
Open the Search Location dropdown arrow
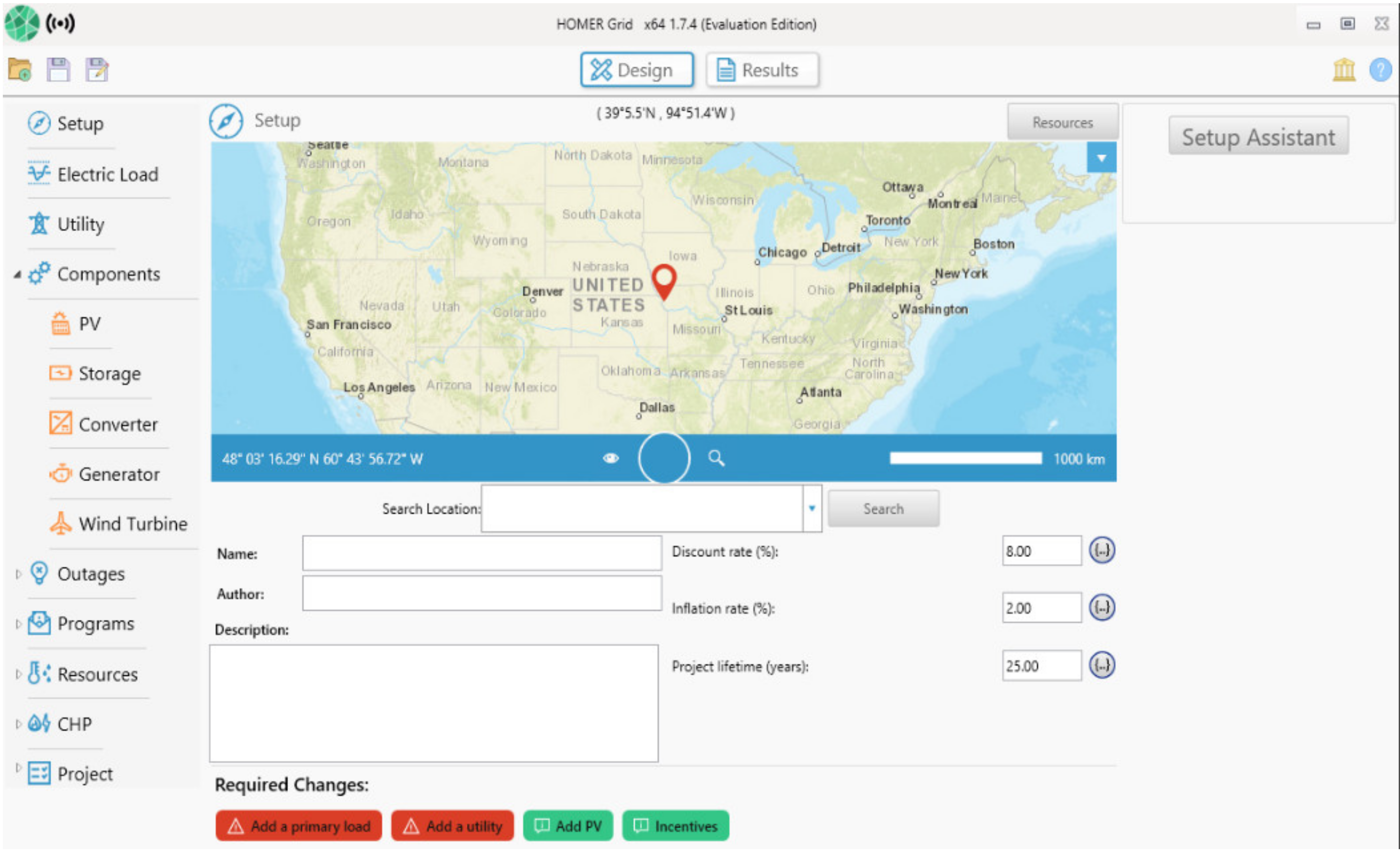(x=812, y=508)
